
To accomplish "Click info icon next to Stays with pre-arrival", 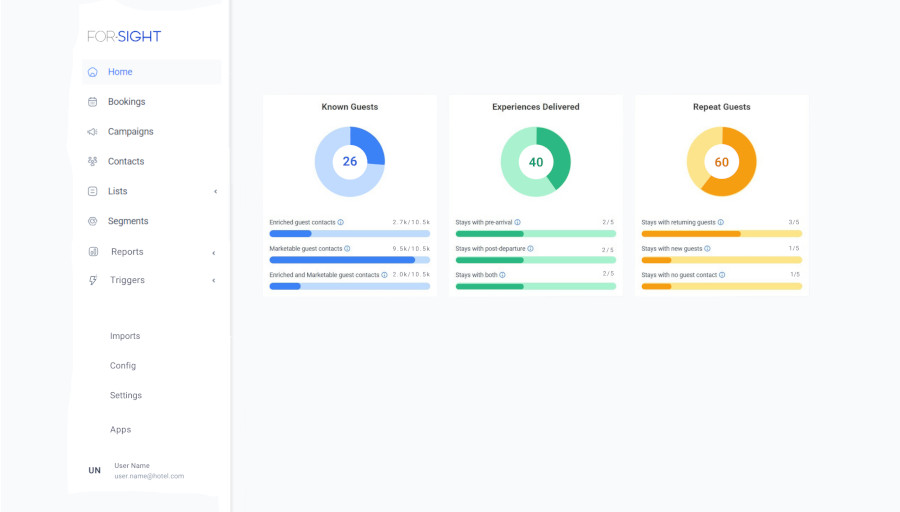I will pyautogui.click(x=517, y=223).
